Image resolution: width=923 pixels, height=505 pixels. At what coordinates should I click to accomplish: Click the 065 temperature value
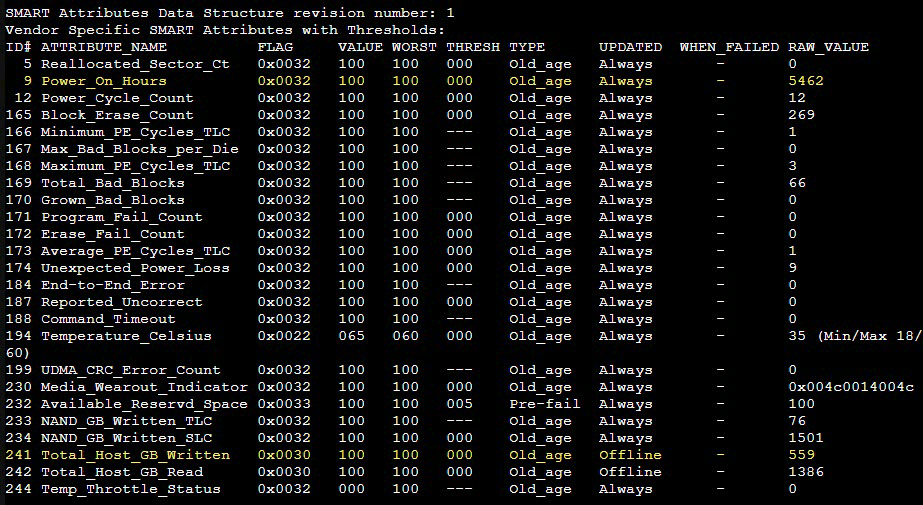pos(351,337)
